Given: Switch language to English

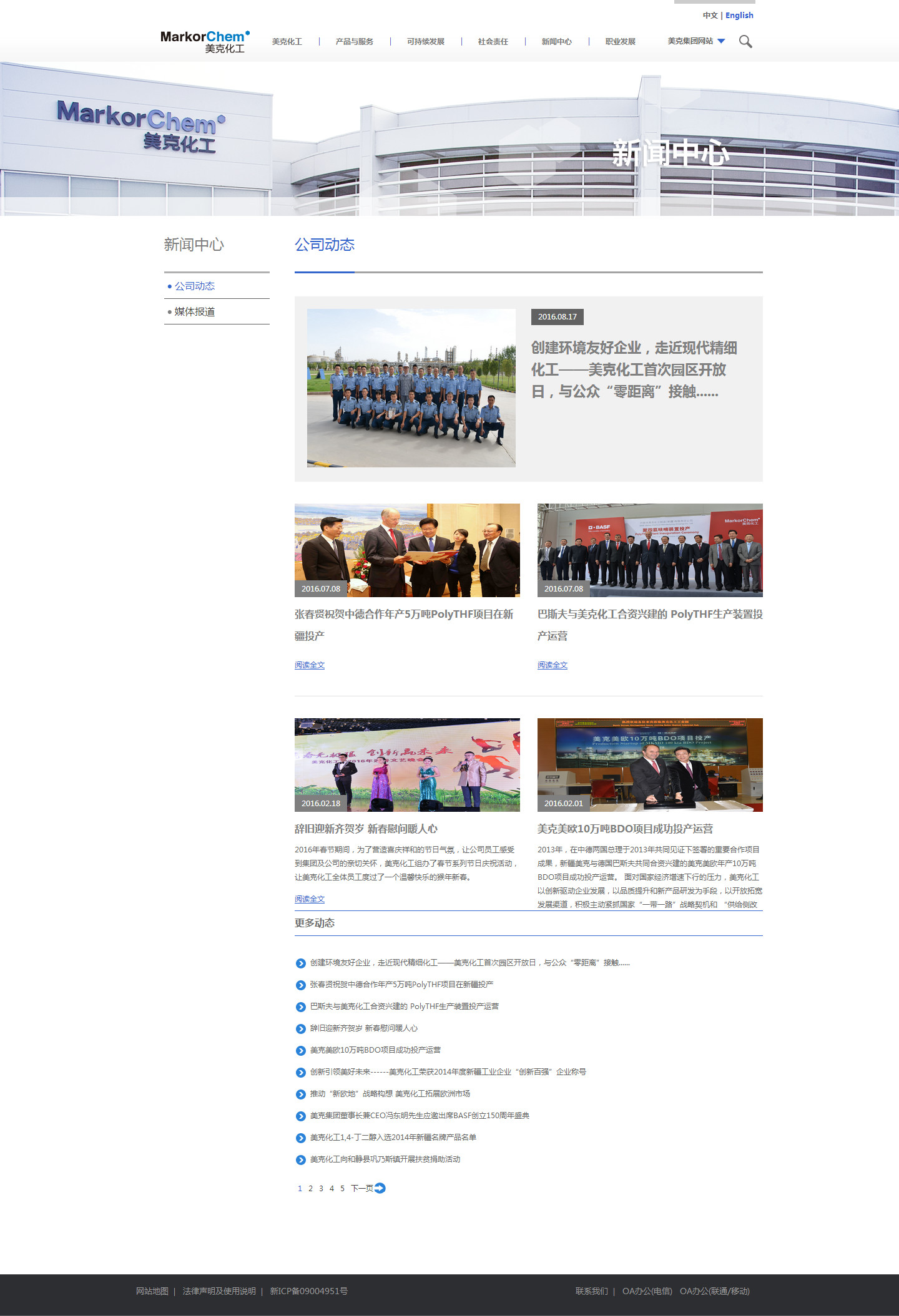Looking at the screenshot, I should coord(739,16).
